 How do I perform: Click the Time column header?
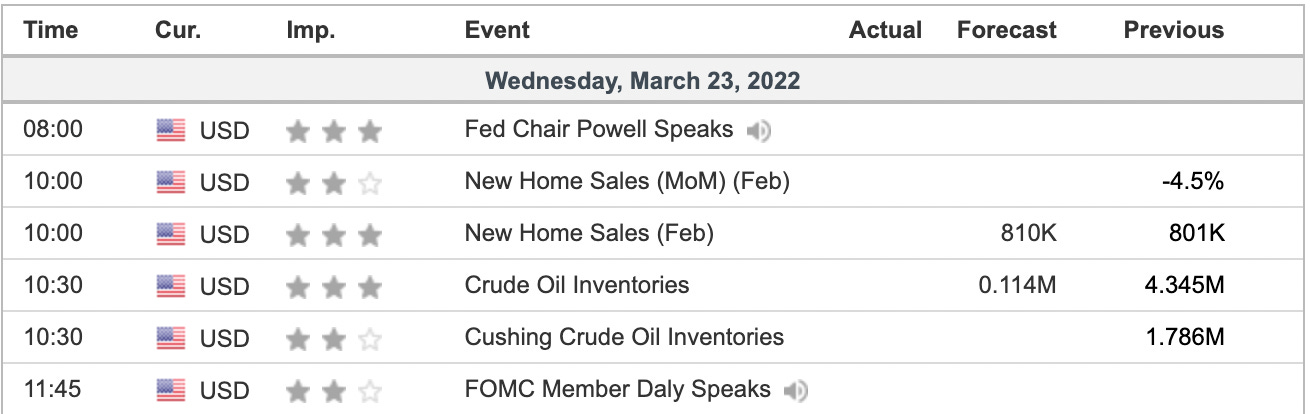[51, 30]
